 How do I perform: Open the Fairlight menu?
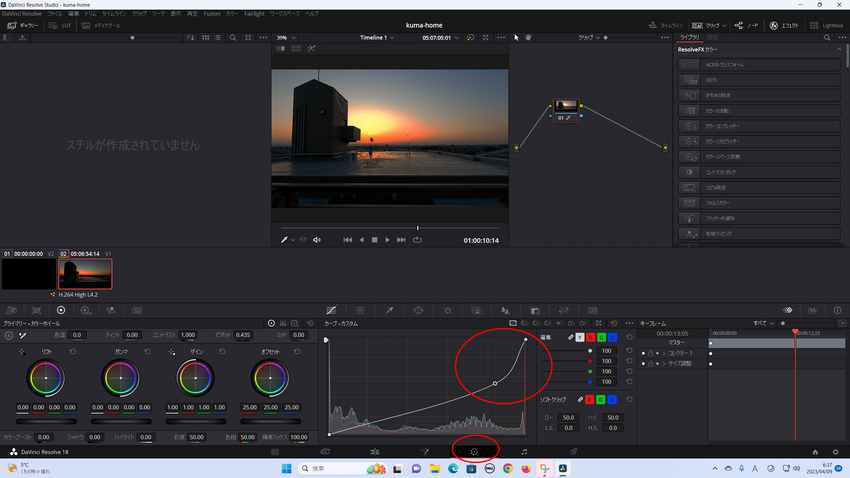click(254, 14)
